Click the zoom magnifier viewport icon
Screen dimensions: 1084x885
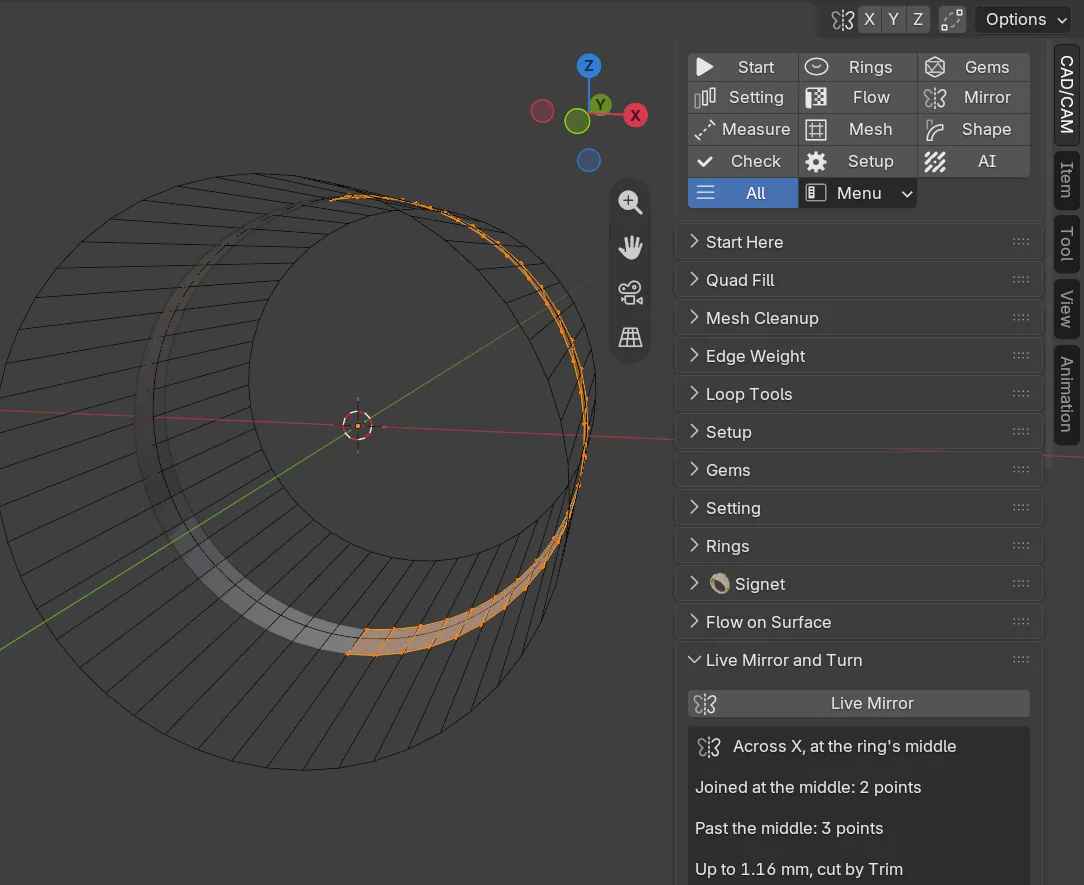(x=630, y=203)
